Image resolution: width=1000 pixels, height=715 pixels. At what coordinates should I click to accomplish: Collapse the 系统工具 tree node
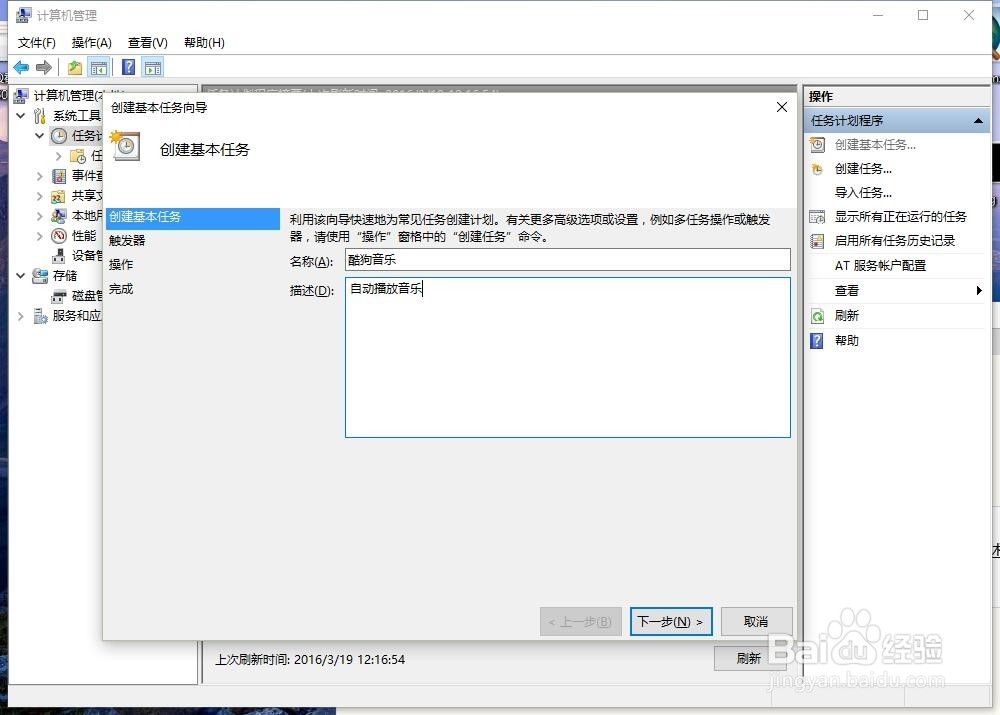[20, 115]
